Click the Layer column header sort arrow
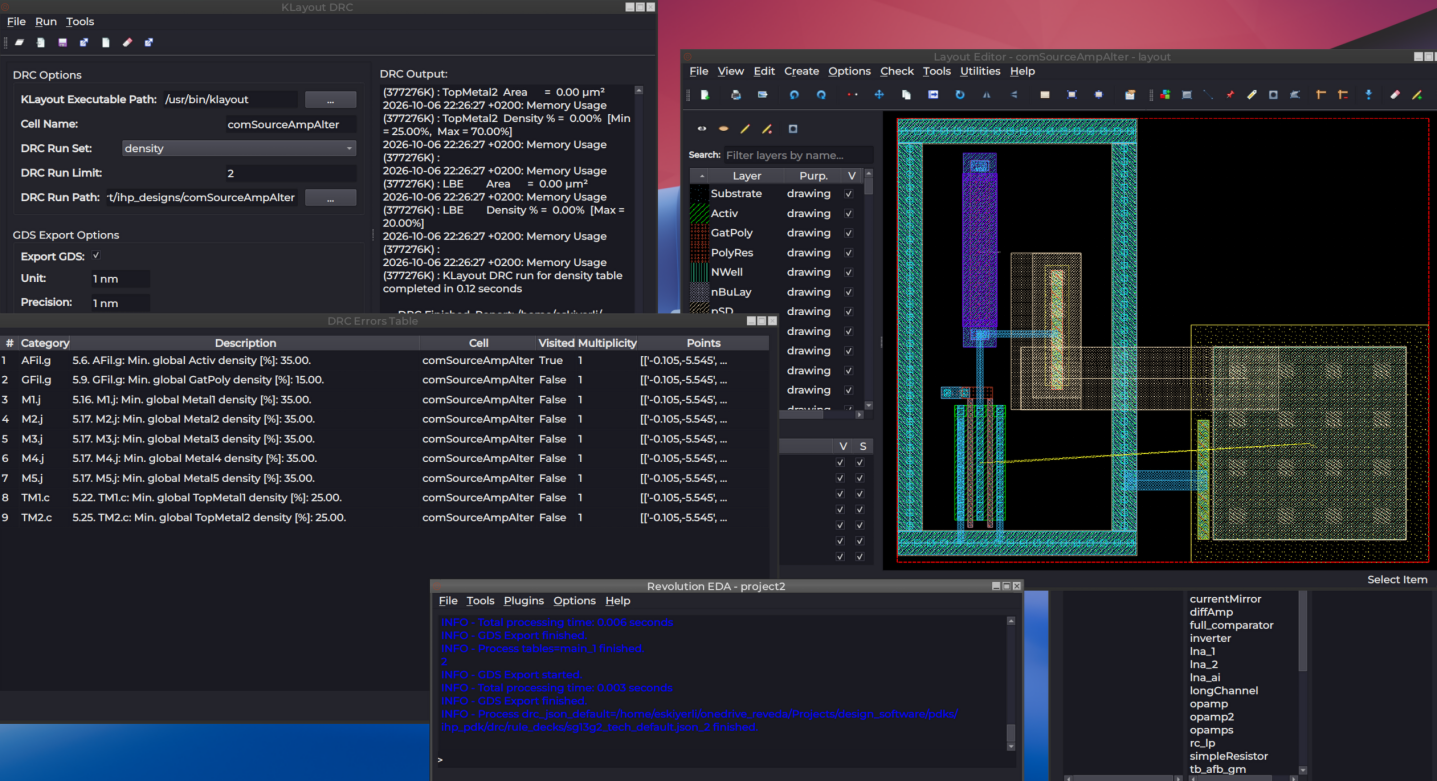Viewport: 1437px width, 781px height. tap(701, 176)
